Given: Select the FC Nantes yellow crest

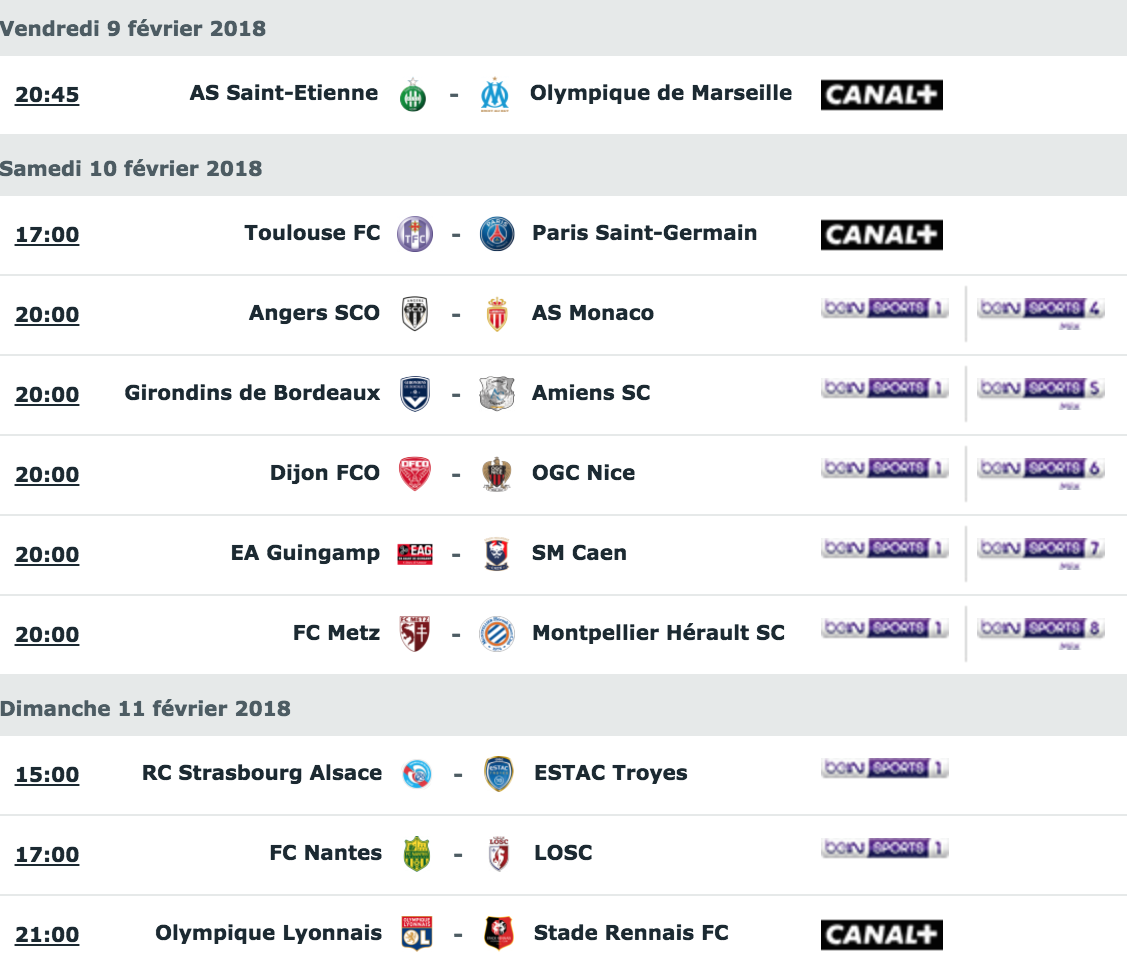Looking at the screenshot, I should pos(417,854).
